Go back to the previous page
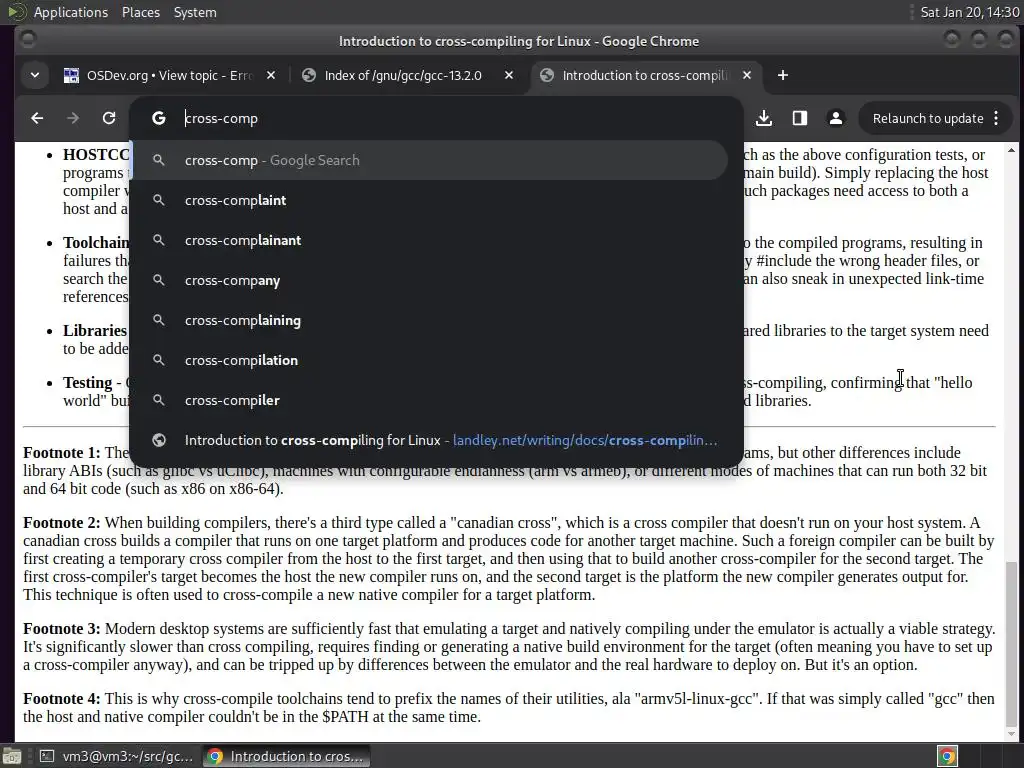1024x768 pixels. click(37, 118)
